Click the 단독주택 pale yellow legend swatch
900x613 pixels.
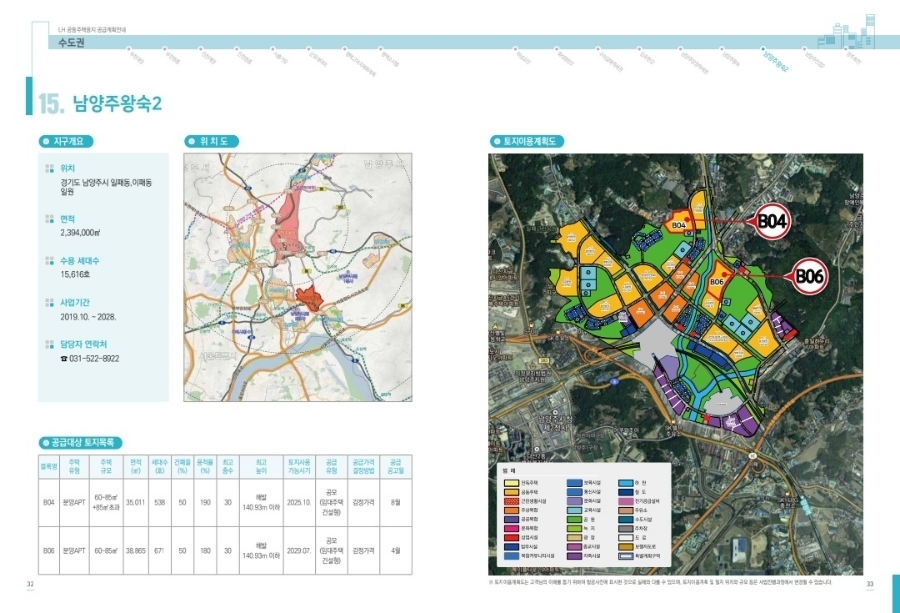[511, 483]
